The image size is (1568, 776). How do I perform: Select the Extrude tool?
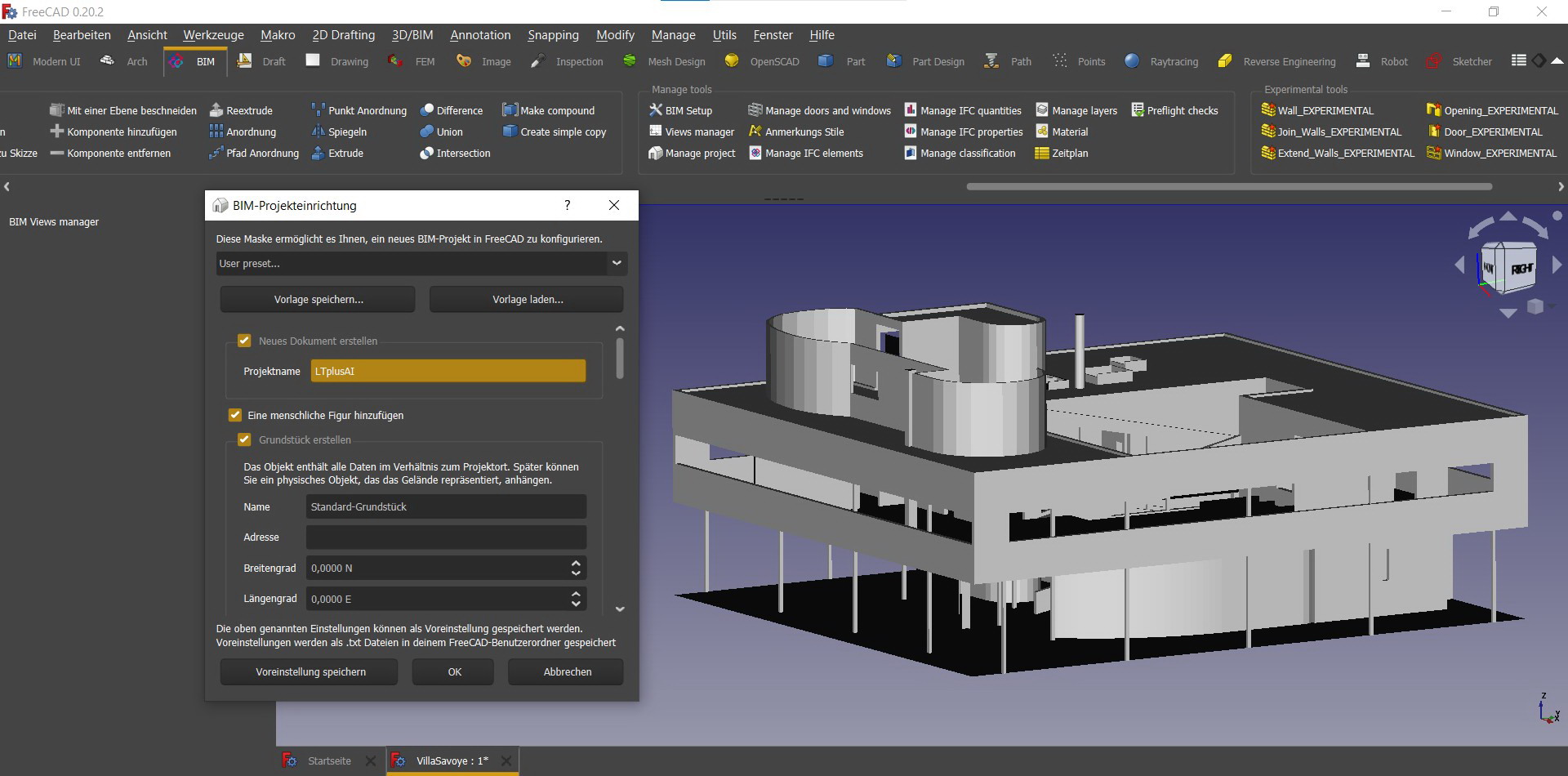(337, 153)
